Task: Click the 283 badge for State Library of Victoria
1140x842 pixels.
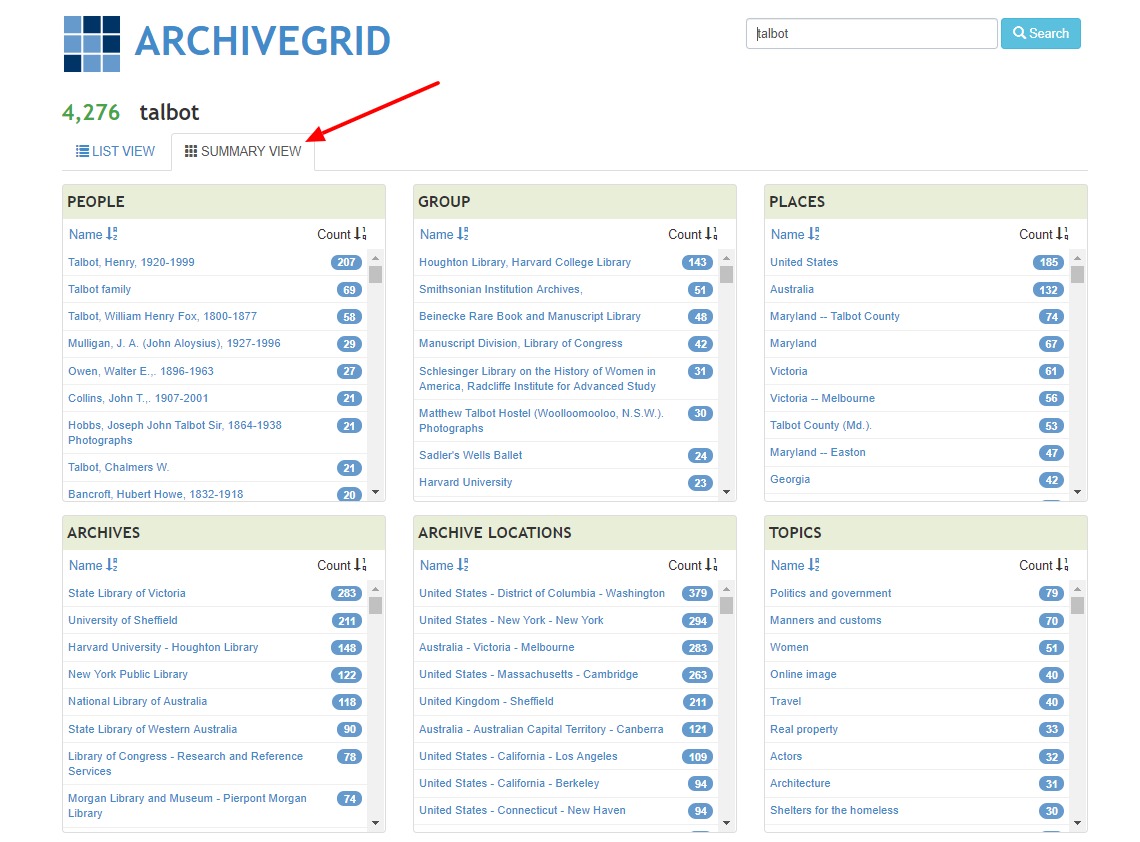Action: coord(346,593)
